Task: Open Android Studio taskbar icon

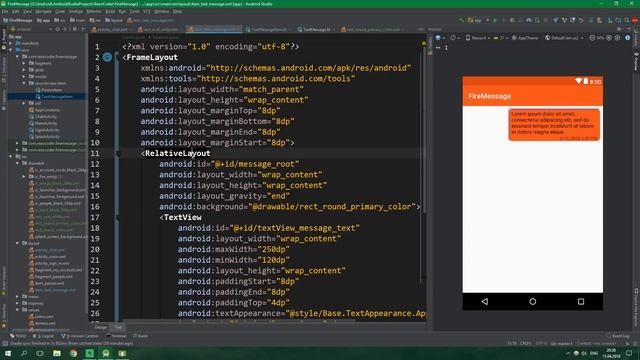Action: tap(106, 353)
